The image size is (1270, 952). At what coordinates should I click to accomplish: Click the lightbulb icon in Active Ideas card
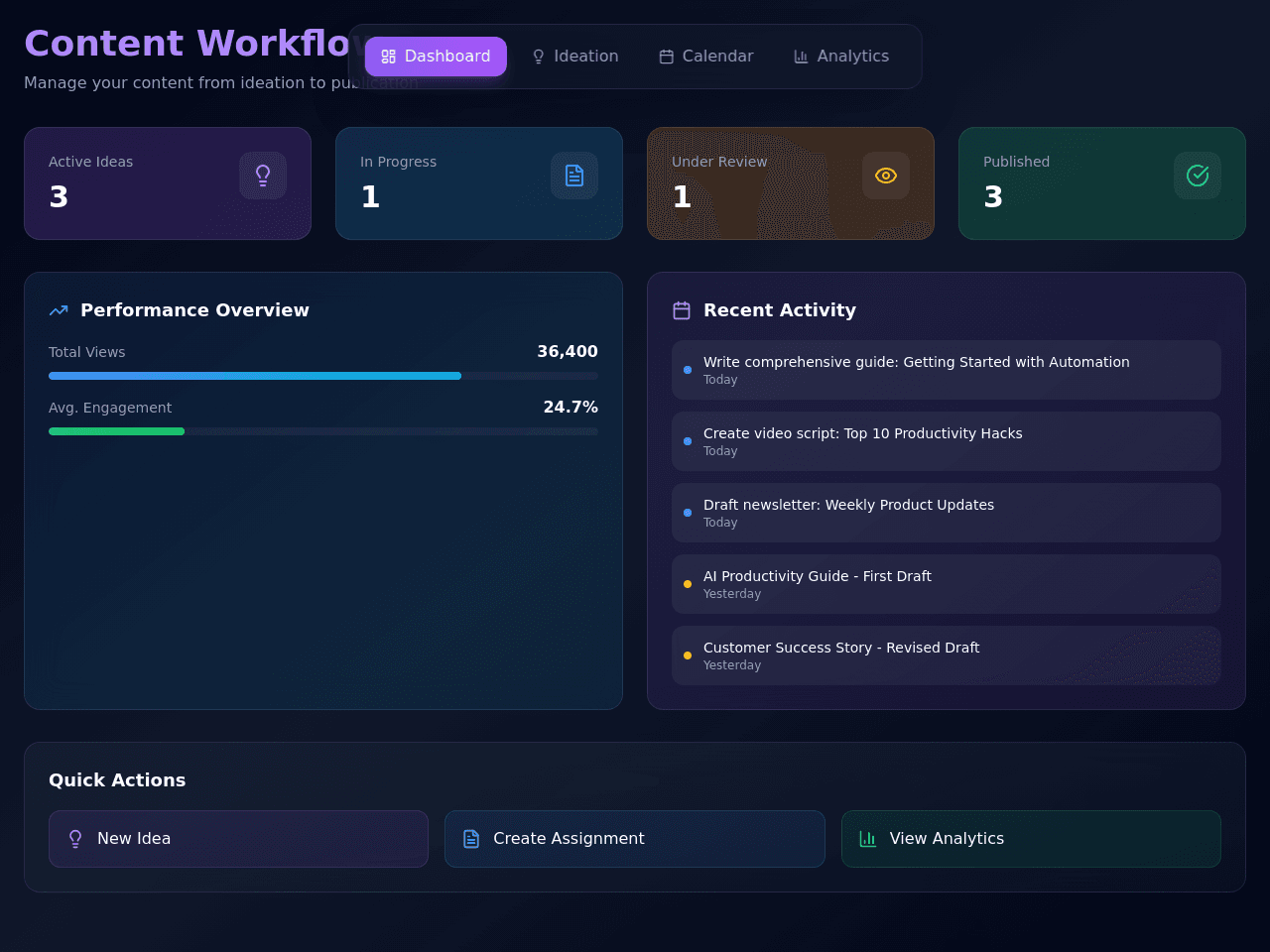coord(263,176)
